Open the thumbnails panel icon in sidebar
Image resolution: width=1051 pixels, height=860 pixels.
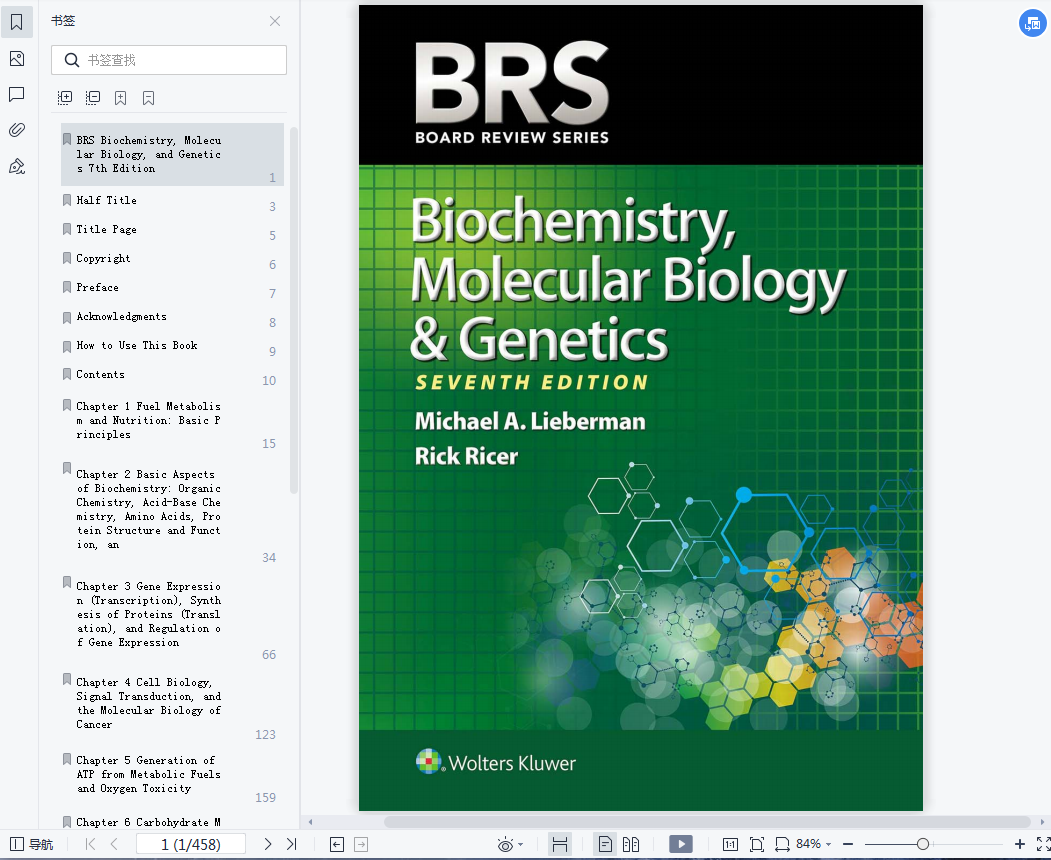(x=17, y=58)
